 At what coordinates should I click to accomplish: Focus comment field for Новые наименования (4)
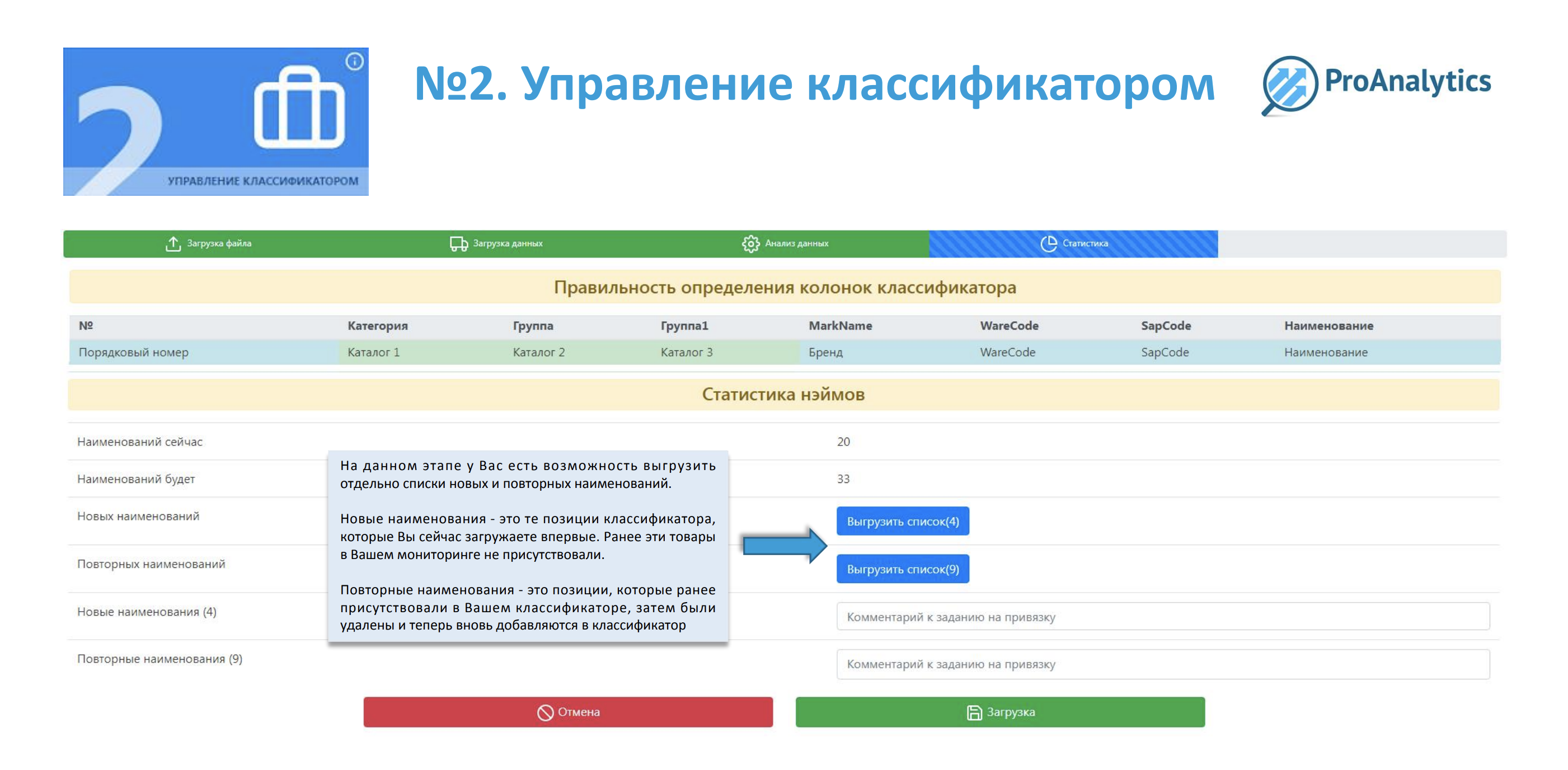click(x=1163, y=617)
